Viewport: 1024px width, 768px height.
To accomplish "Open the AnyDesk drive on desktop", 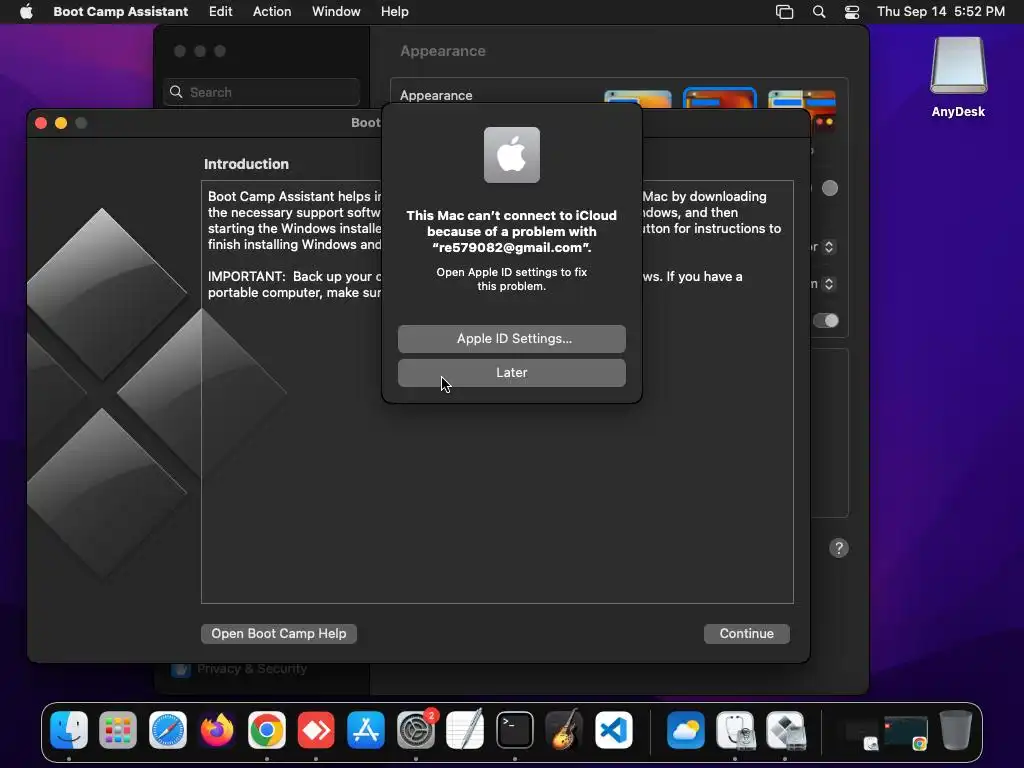I will pyautogui.click(x=958, y=76).
